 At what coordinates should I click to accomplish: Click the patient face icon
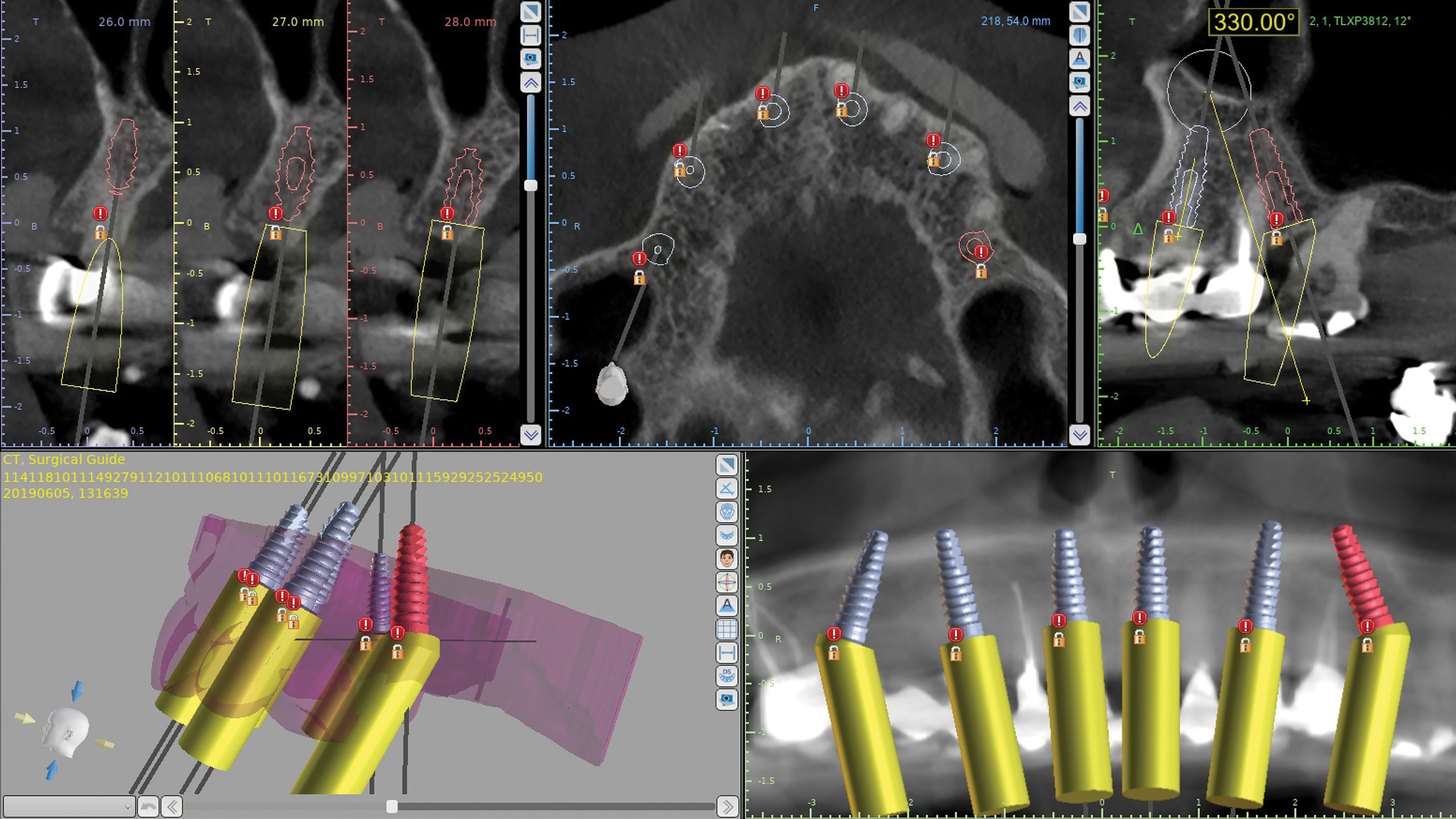point(726,559)
